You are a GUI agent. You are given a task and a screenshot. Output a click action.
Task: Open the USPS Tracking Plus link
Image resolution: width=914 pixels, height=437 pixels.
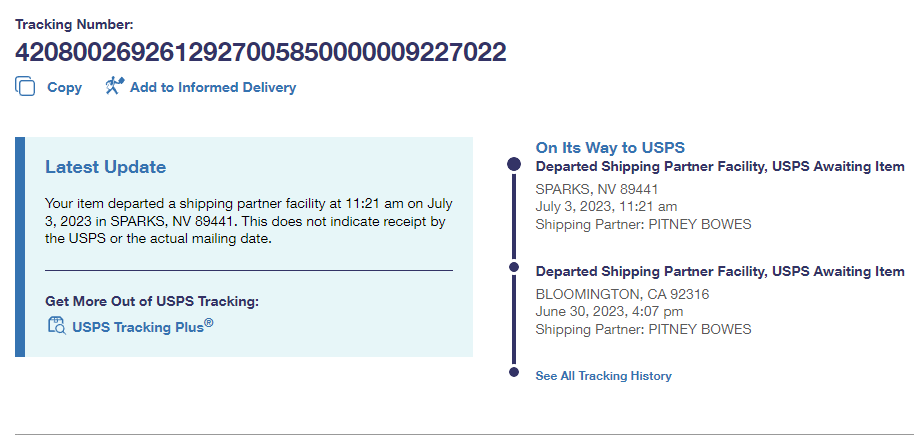pyautogui.click(x=142, y=326)
